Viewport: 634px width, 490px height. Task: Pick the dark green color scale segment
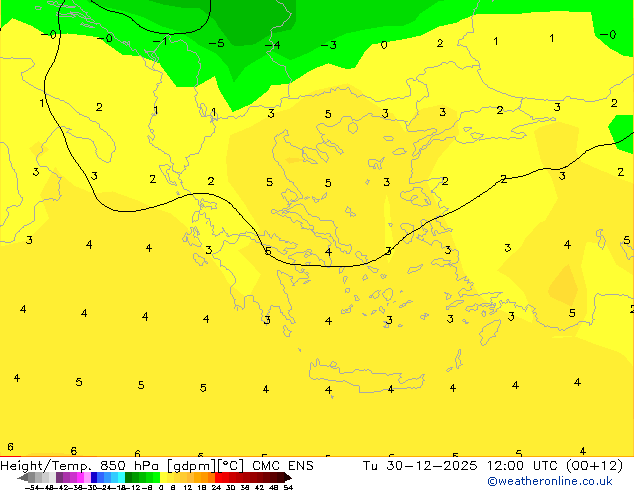[129, 477]
